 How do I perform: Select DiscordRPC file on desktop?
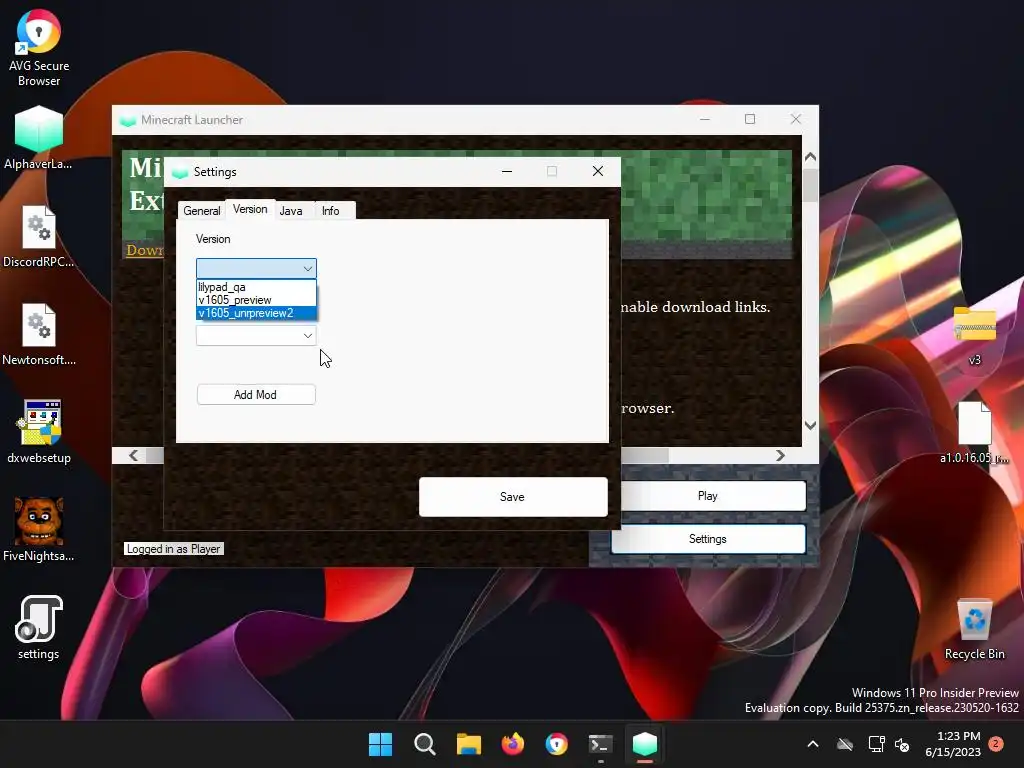click(39, 236)
